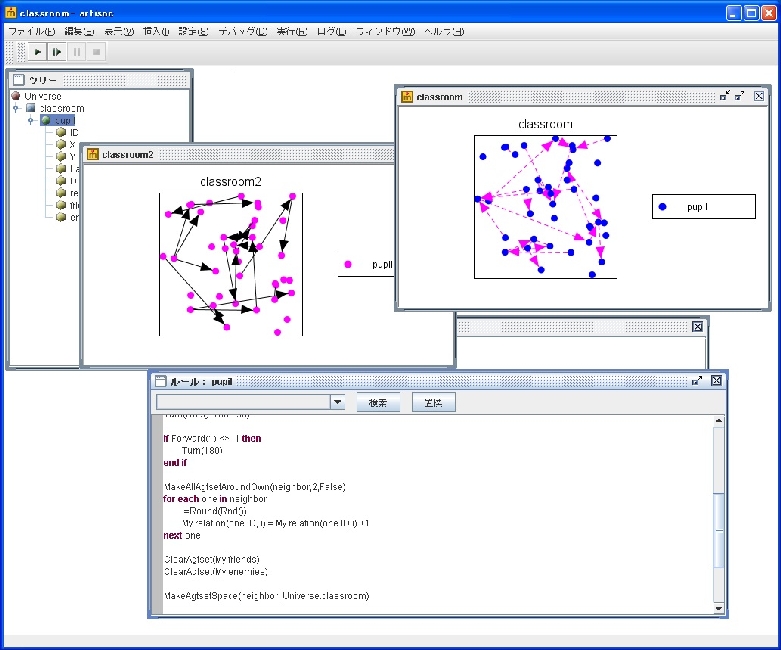Image resolution: width=781 pixels, height=650 pixels.
Task: Click the search text field in rule editor
Action: (x=243, y=402)
